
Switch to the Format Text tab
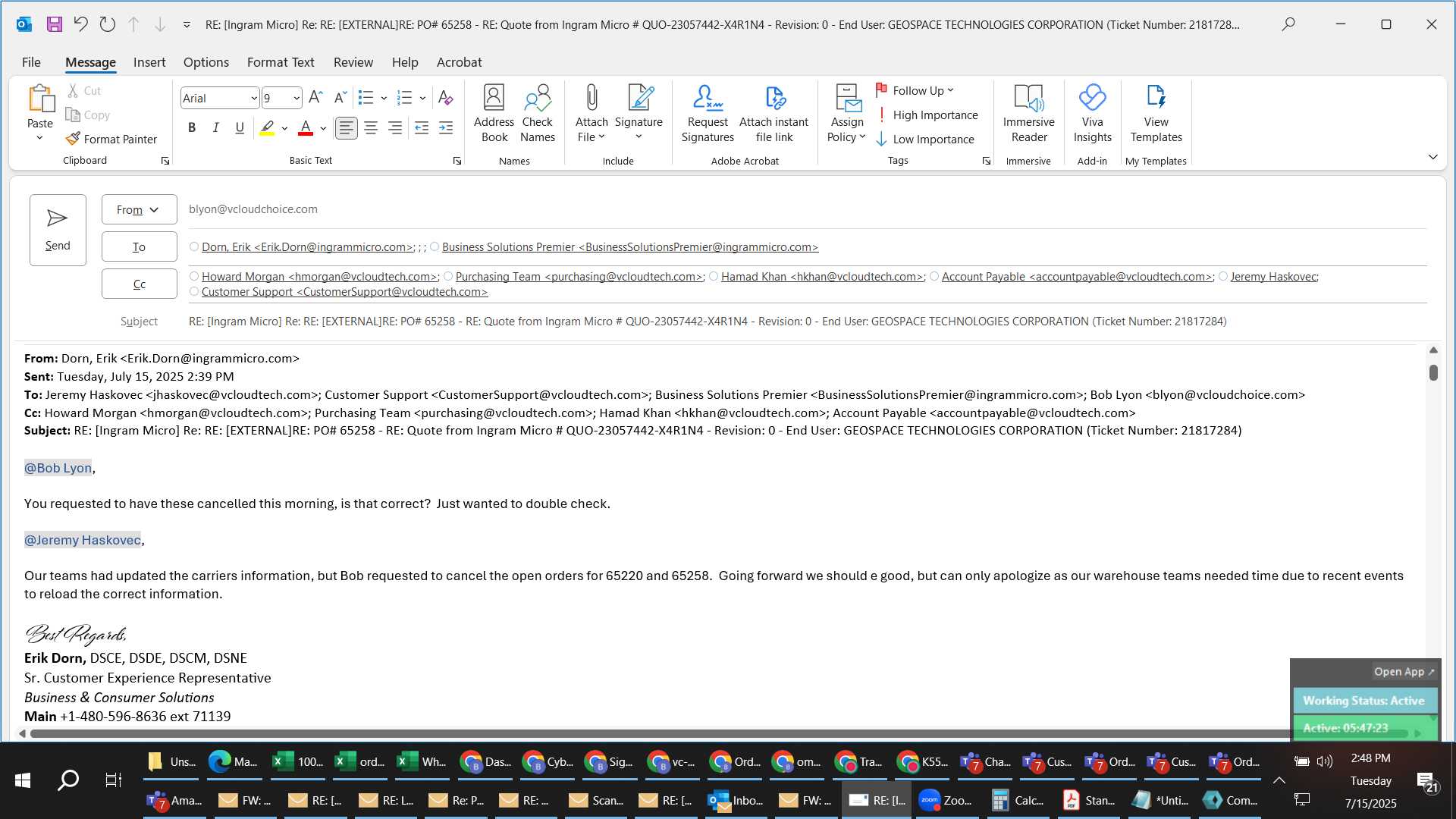tap(281, 62)
